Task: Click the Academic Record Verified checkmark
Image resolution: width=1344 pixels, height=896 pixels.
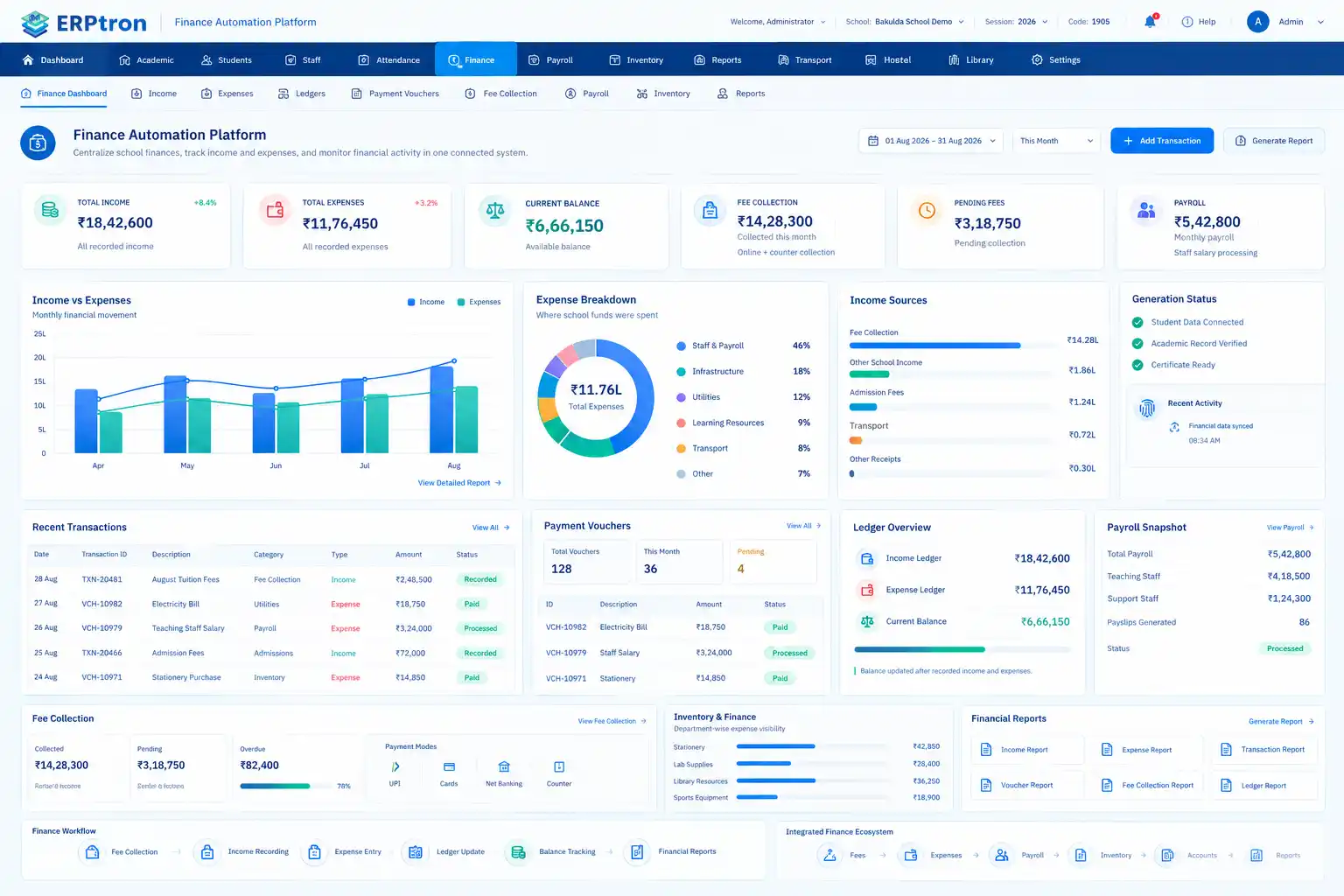Action: point(1137,344)
